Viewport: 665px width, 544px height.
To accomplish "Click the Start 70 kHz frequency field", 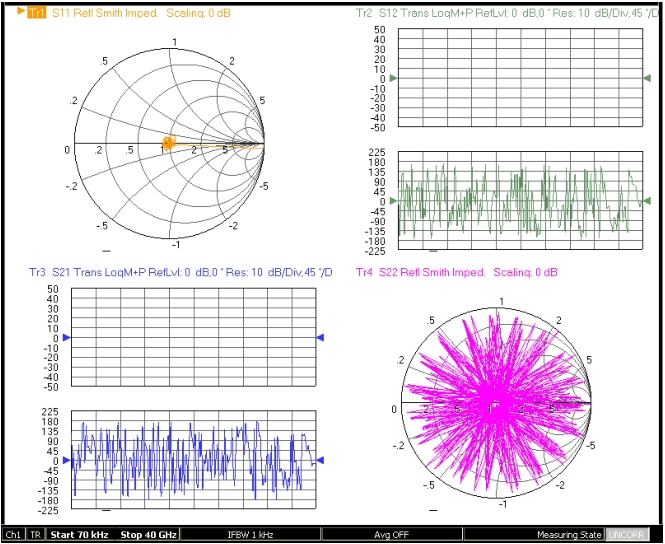I will point(81,535).
